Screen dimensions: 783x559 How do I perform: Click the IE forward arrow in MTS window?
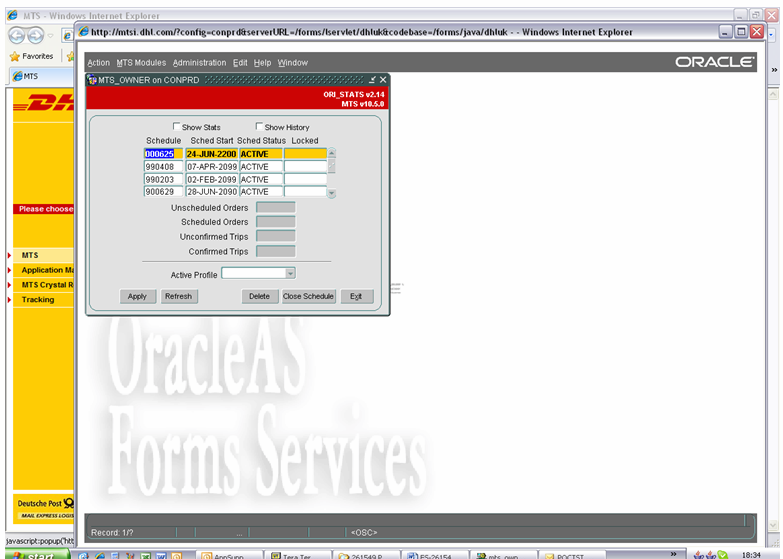[35, 35]
